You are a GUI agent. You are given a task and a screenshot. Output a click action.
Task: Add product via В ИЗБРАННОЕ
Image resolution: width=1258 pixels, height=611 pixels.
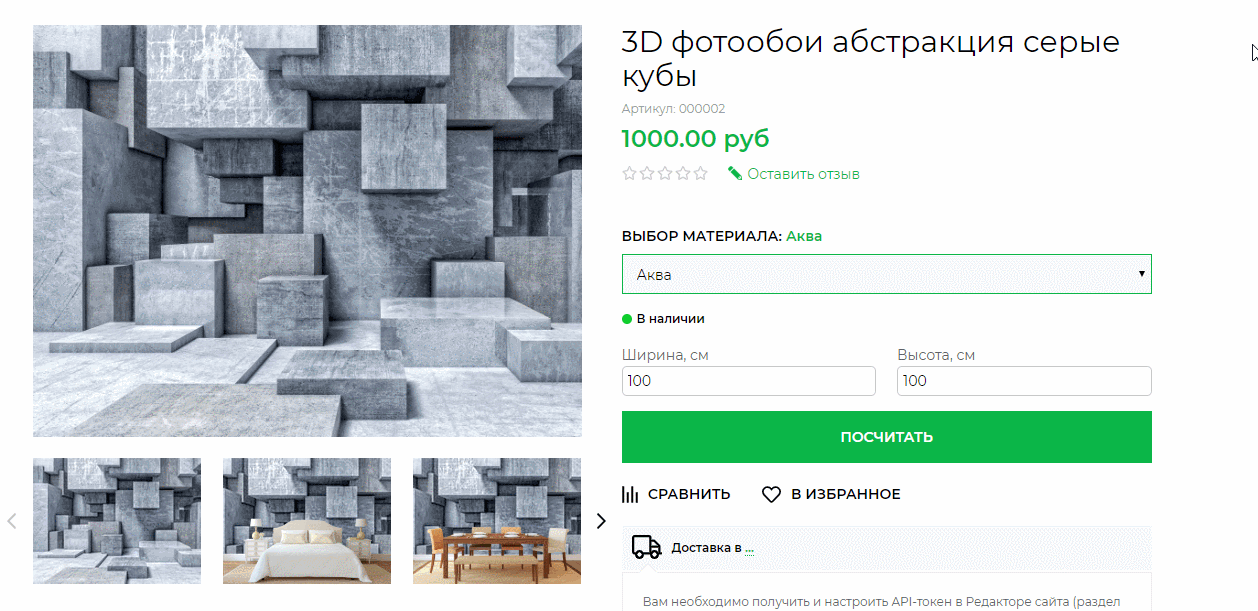[846, 494]
